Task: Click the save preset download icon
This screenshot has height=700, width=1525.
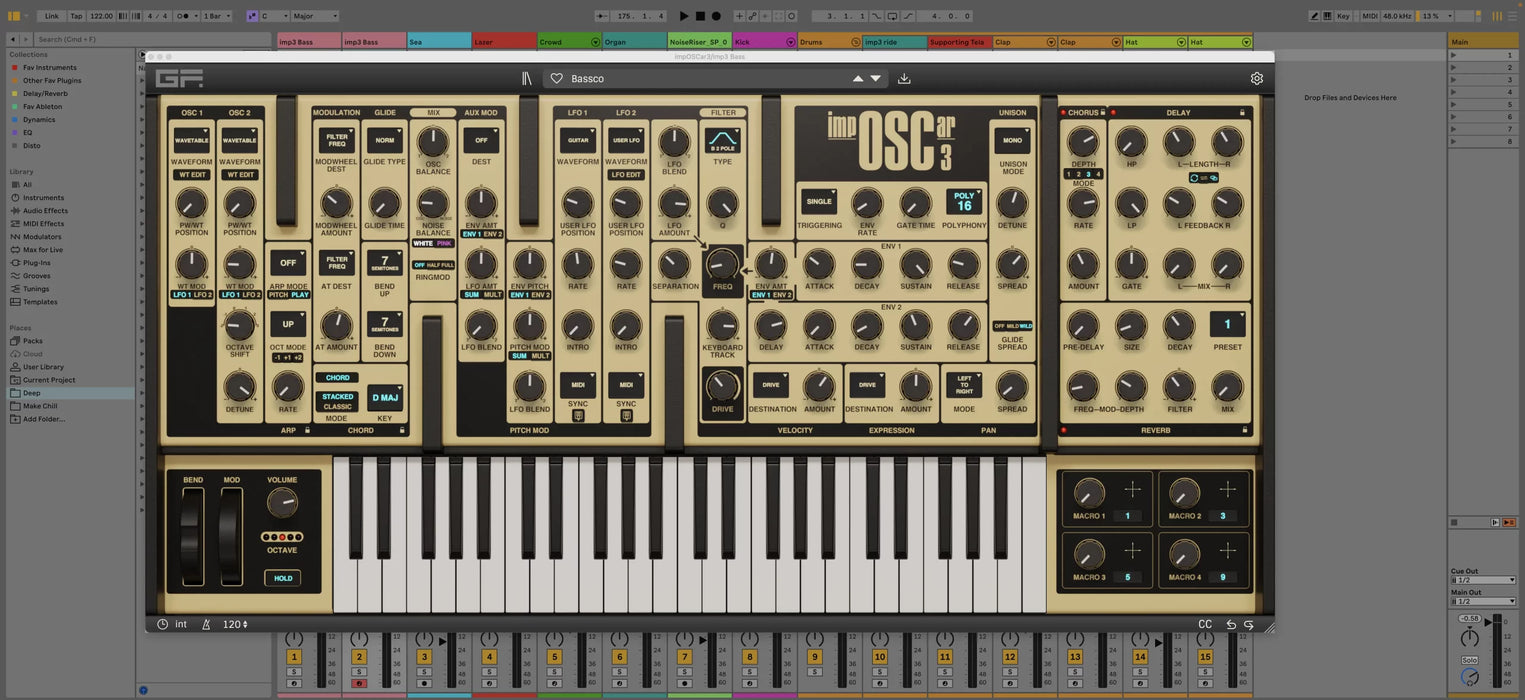Action: pos(904,78)
